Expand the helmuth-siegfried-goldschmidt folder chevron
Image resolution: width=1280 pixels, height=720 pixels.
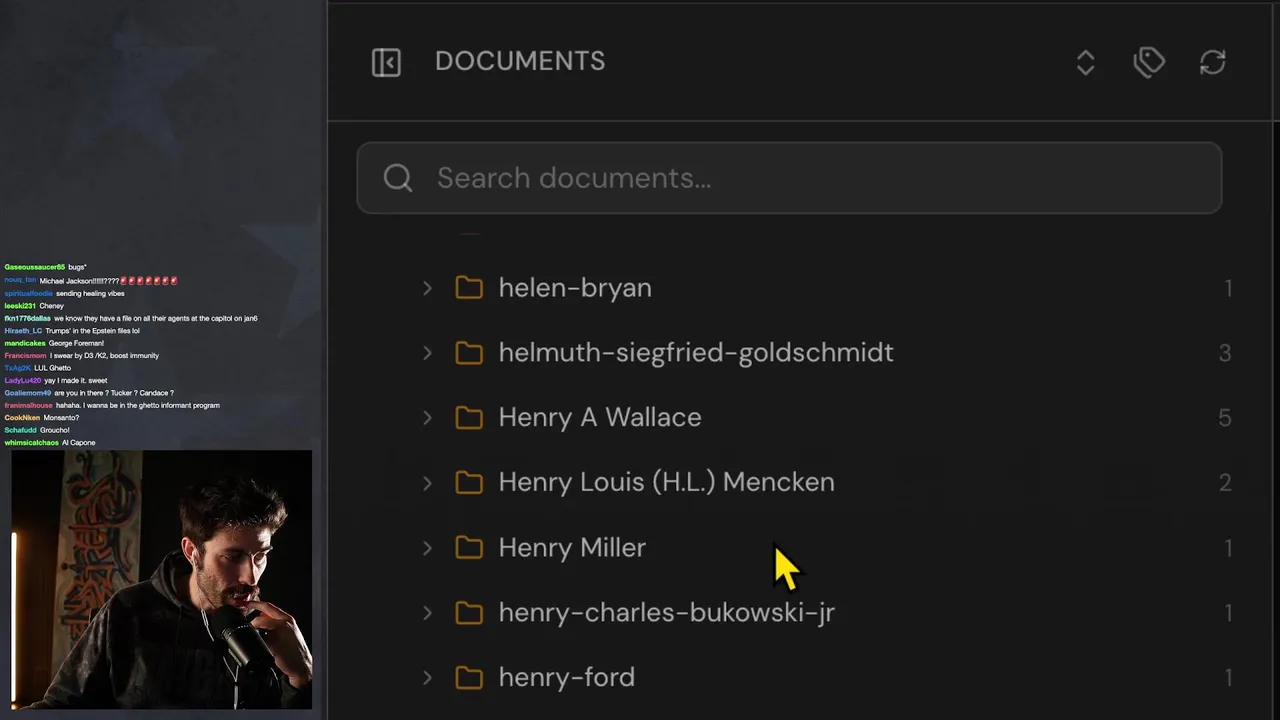click(x=427, y=353)
